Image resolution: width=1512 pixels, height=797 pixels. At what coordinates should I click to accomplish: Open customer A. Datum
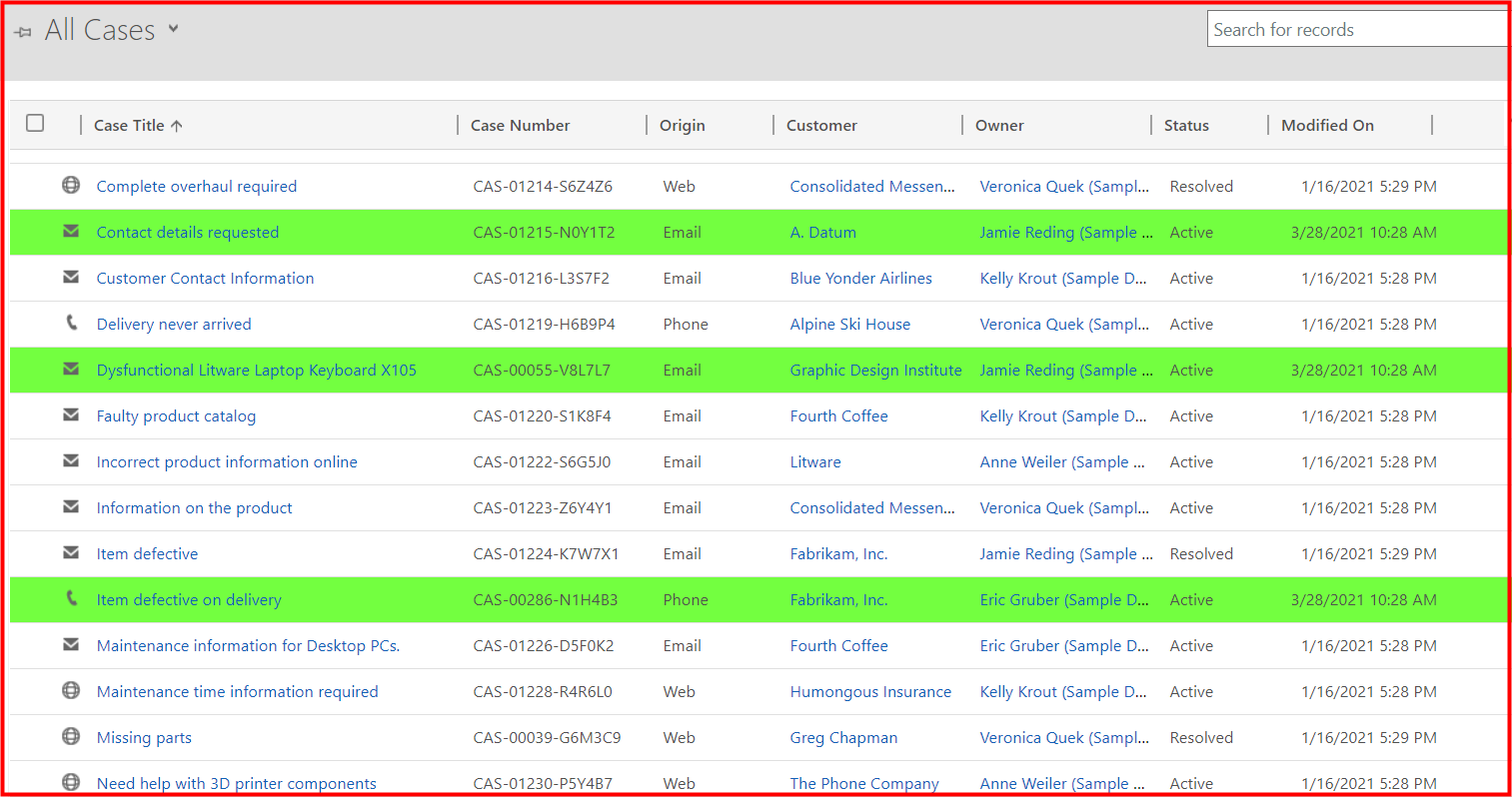(x=822, y=233)
